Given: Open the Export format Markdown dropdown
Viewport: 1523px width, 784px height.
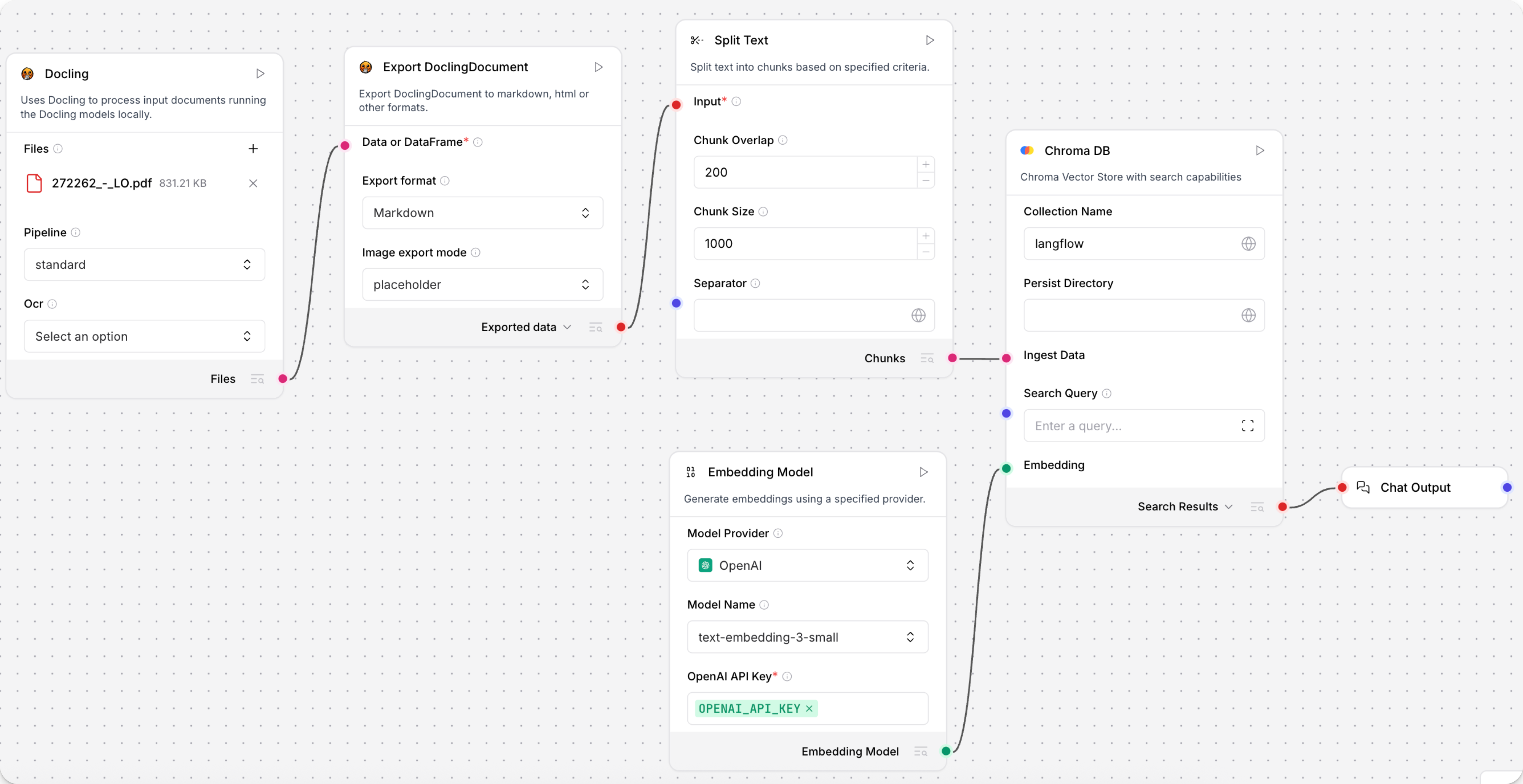Looking at the screenshot, I should 482,213.
